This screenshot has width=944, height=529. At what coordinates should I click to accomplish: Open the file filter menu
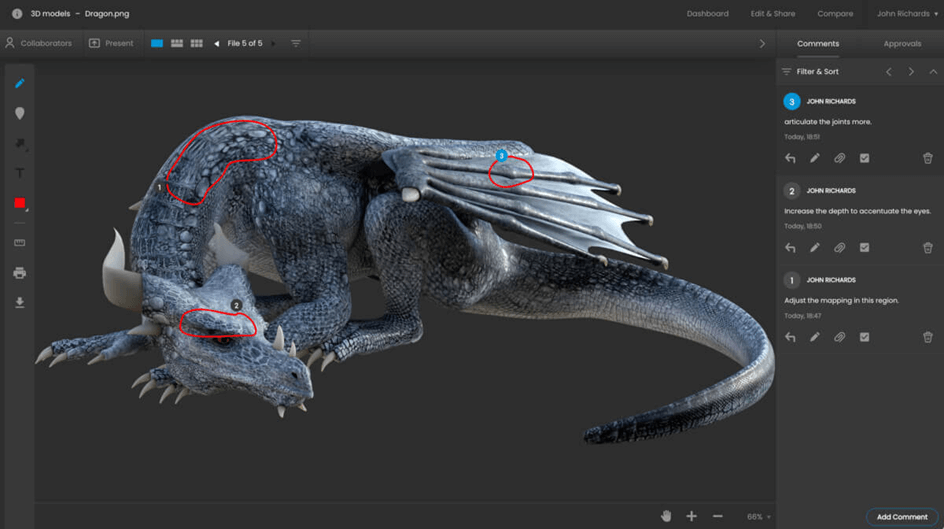pyautogui.click(x=296, y=43)
